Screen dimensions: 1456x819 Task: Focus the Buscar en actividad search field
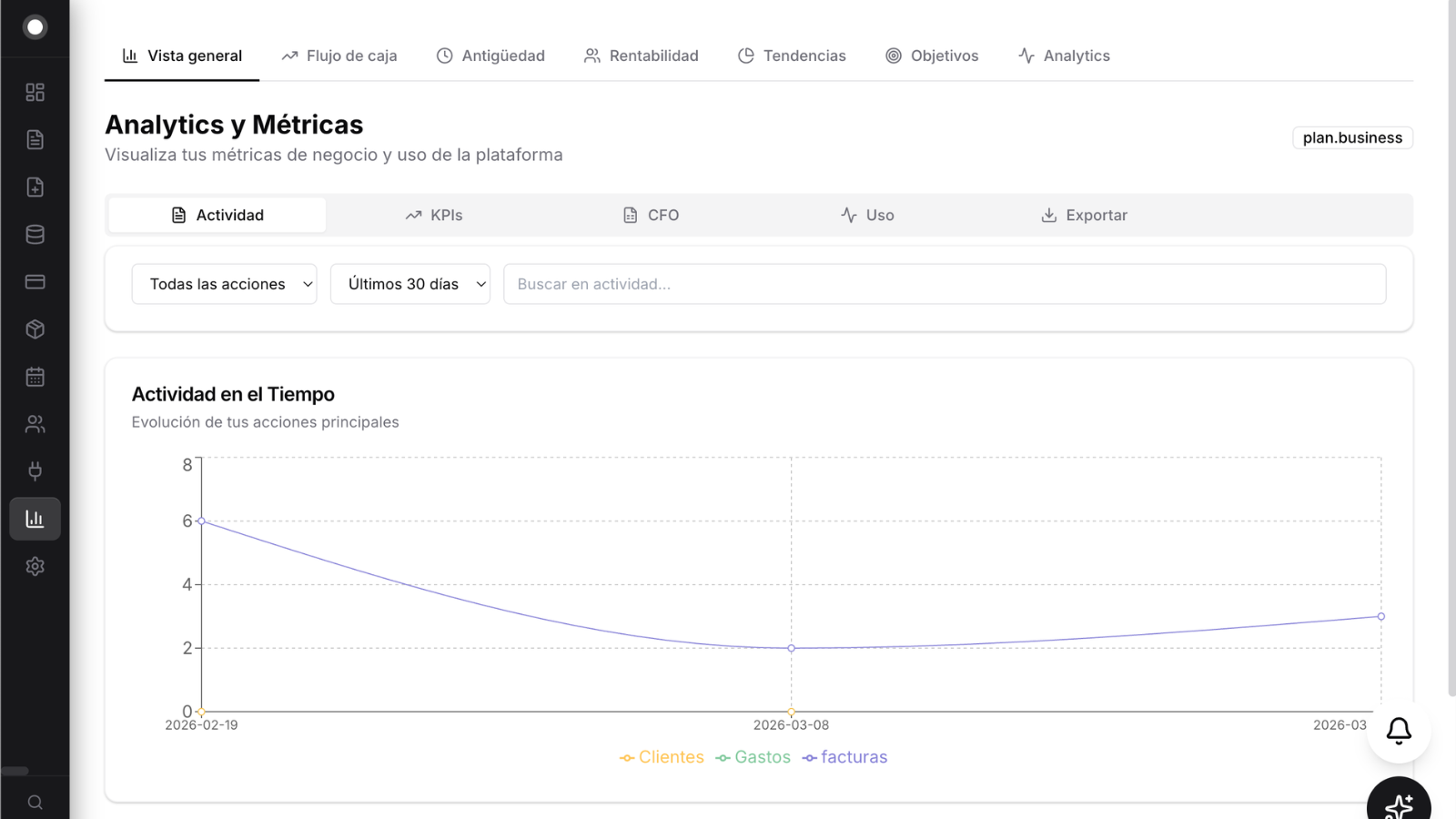[945, 284]
